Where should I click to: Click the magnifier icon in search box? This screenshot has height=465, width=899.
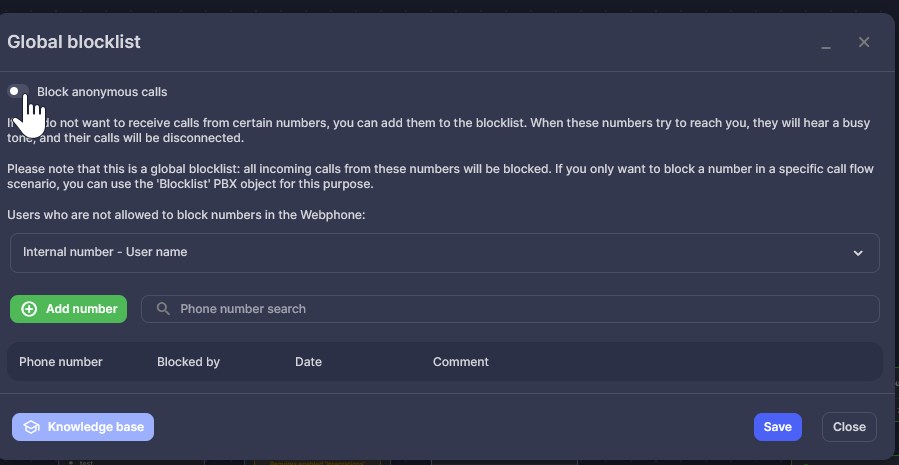pos(163,309)
